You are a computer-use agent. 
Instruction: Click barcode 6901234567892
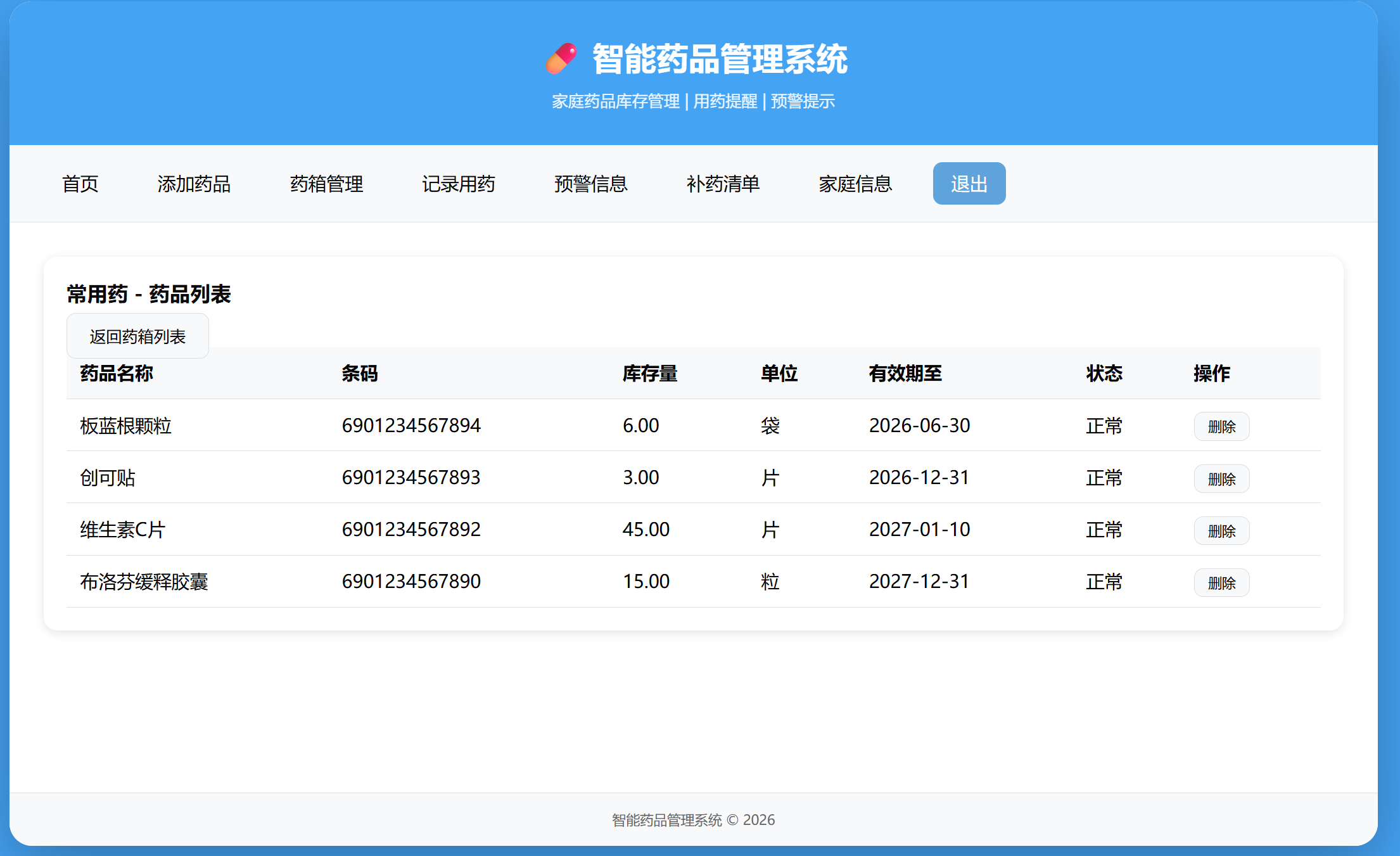click(x=412, y=530)
